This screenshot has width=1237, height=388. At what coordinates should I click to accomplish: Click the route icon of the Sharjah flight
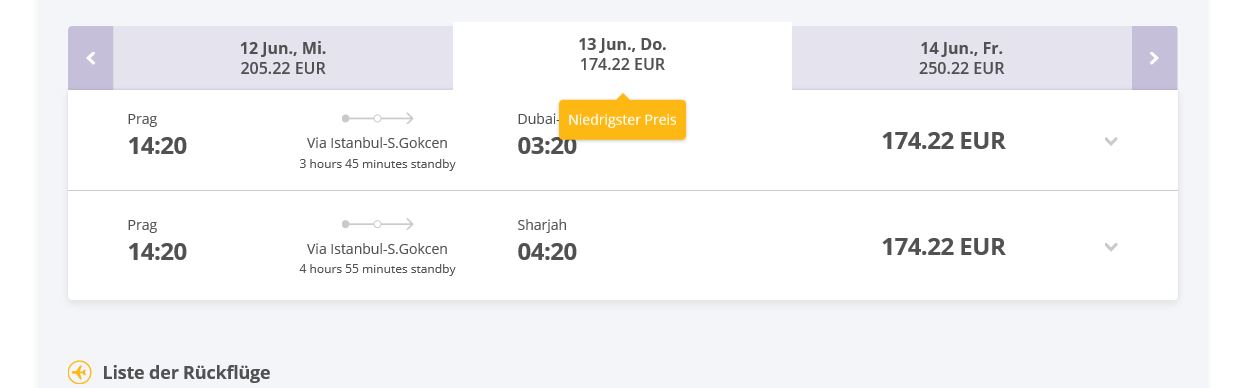click(x=377, y=224)
